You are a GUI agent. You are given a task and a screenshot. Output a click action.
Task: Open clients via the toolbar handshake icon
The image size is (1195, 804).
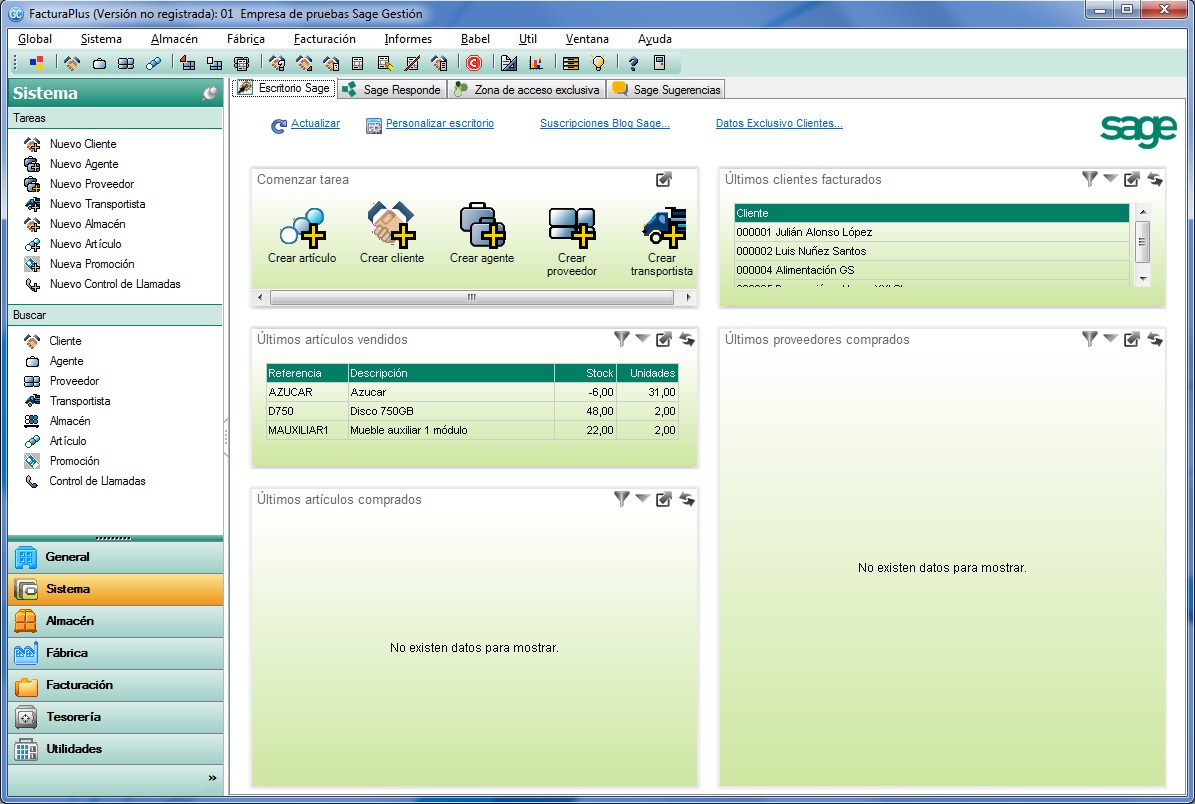coord(72,62)
